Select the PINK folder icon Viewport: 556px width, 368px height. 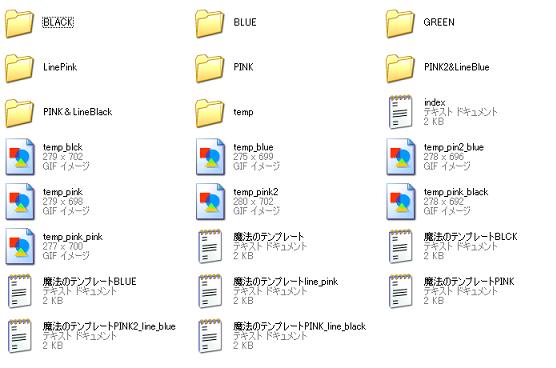coord(210,68)
